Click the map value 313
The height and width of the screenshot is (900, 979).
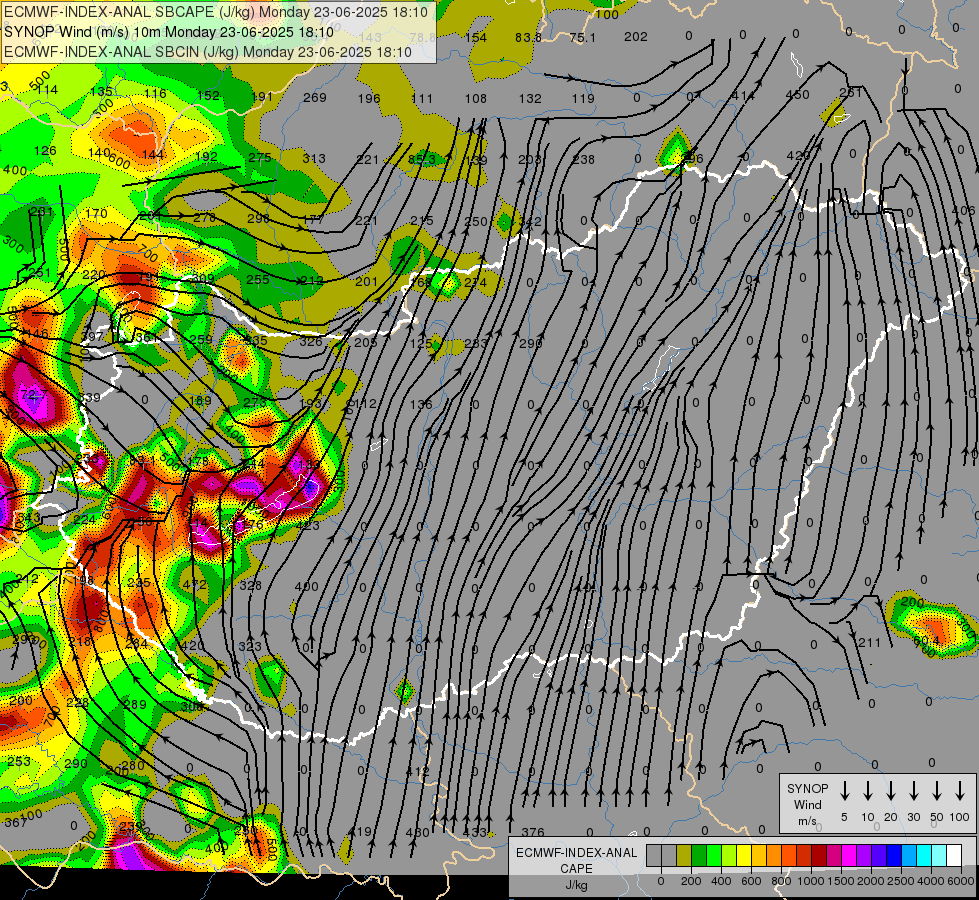[x=314, y=159]
